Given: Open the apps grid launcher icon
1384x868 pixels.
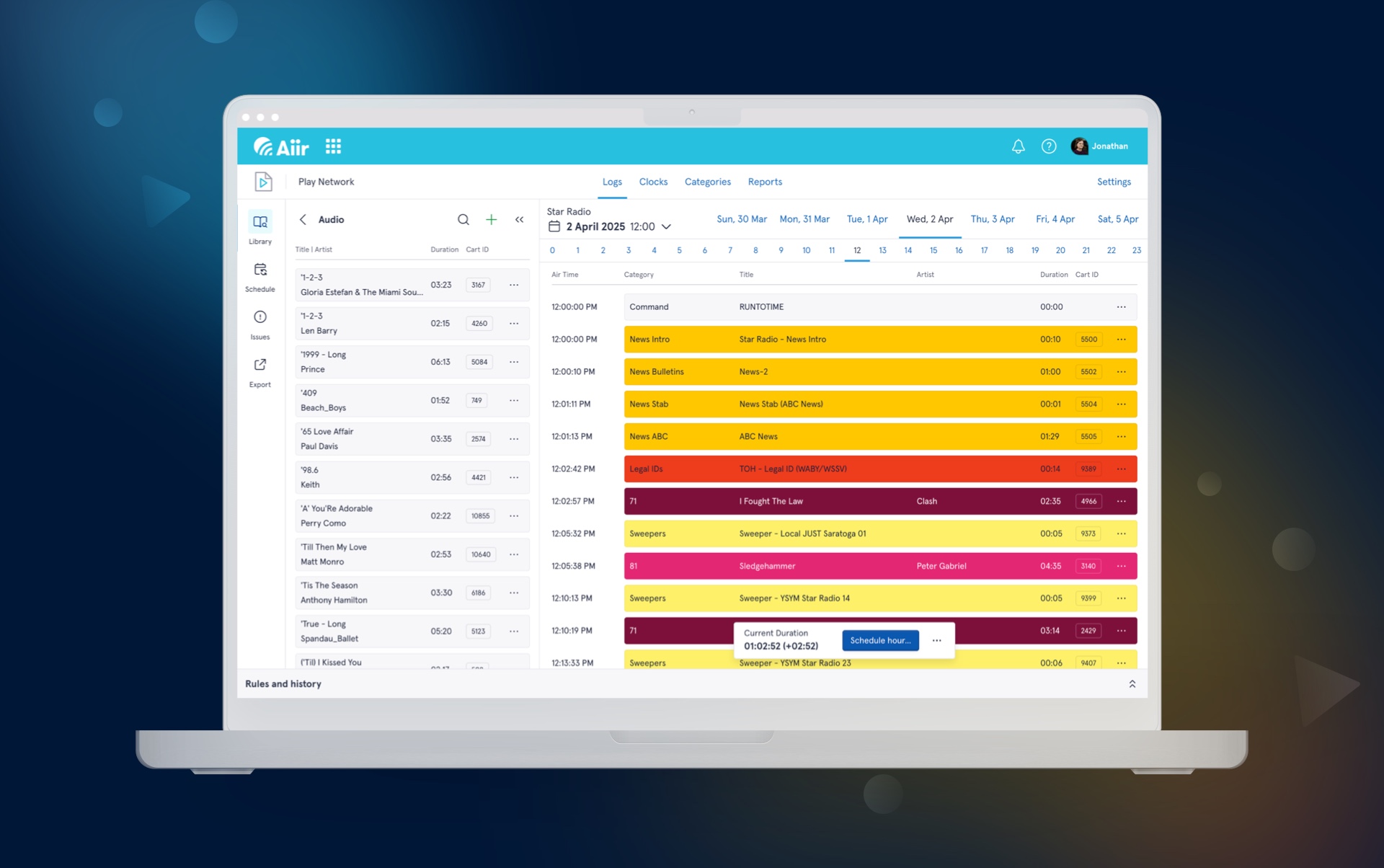Looking at the screenshot, I should [333, 146].
